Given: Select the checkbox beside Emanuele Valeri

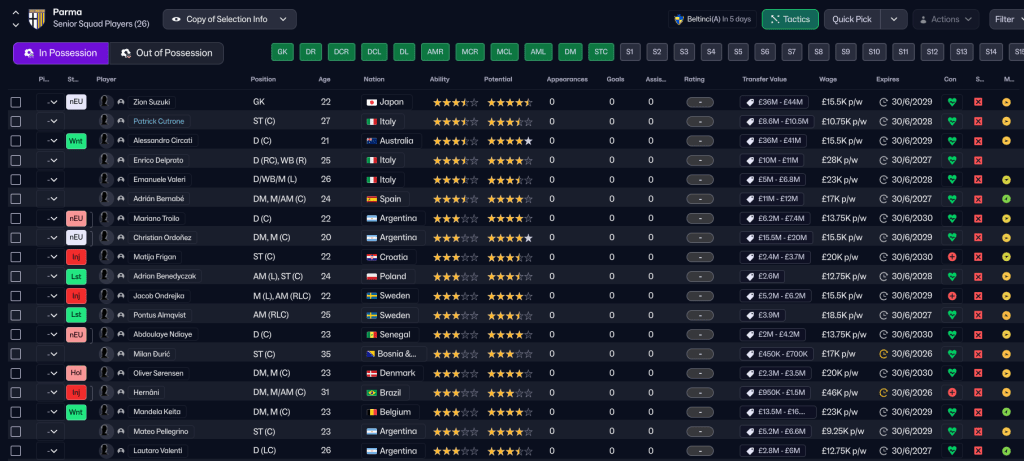Looking at the screenshot, I should [x=15, y=180].
